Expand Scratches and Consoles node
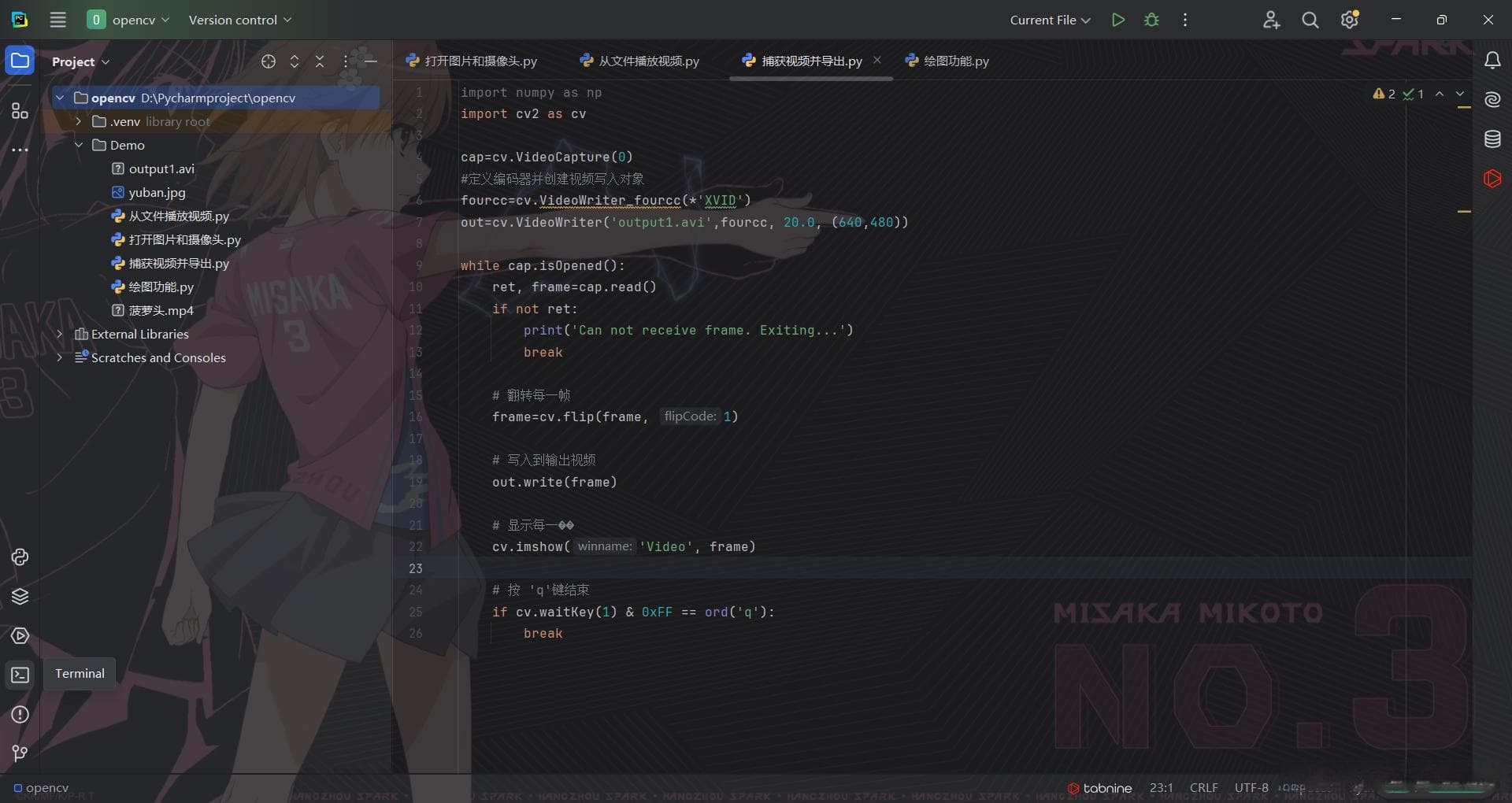Viewport: 1512px width, 803px height. 60,357
